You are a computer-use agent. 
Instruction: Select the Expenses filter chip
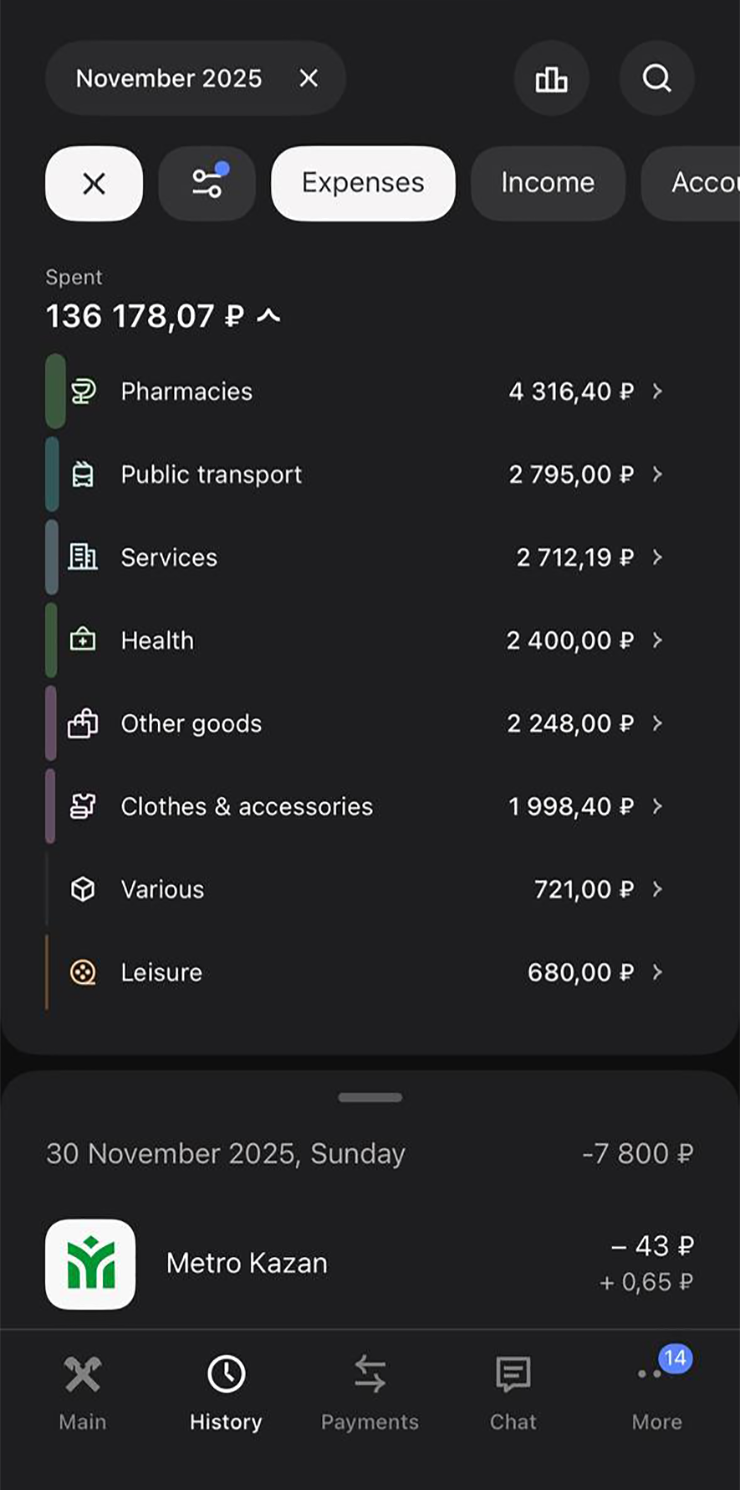pyautogui.click(x=363, y=183)
